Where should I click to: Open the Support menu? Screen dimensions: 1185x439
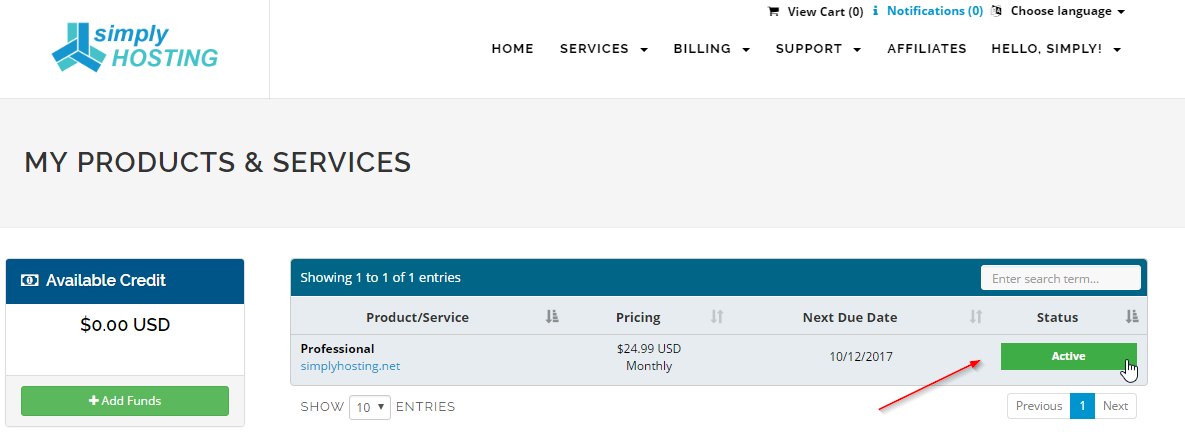[x=818, y=49]
